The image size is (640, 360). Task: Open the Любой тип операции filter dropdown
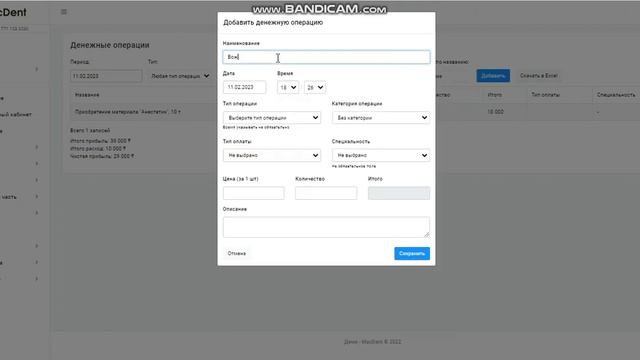[x=180, y=76]
